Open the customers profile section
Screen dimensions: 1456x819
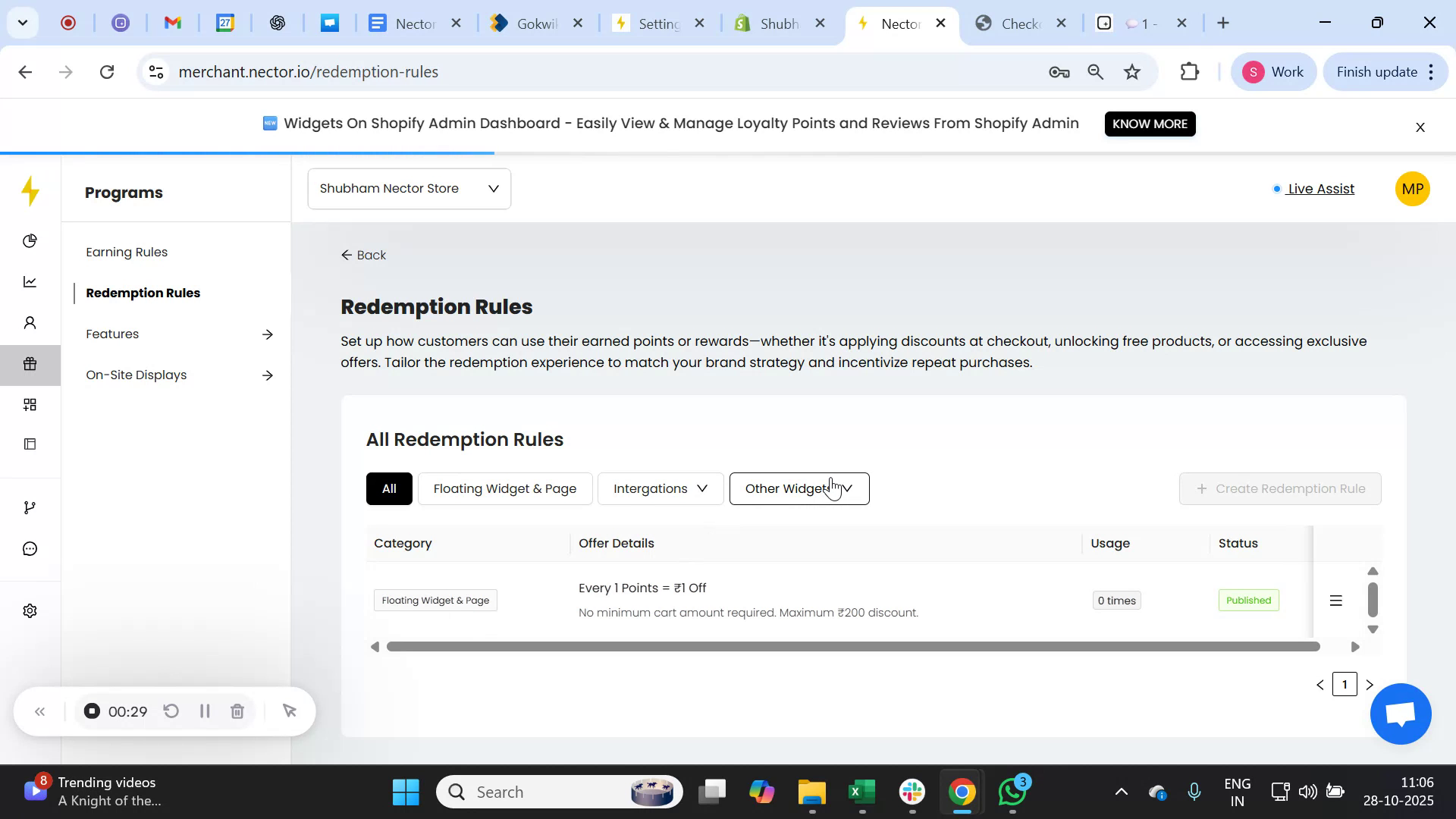[x=30, y=322]
